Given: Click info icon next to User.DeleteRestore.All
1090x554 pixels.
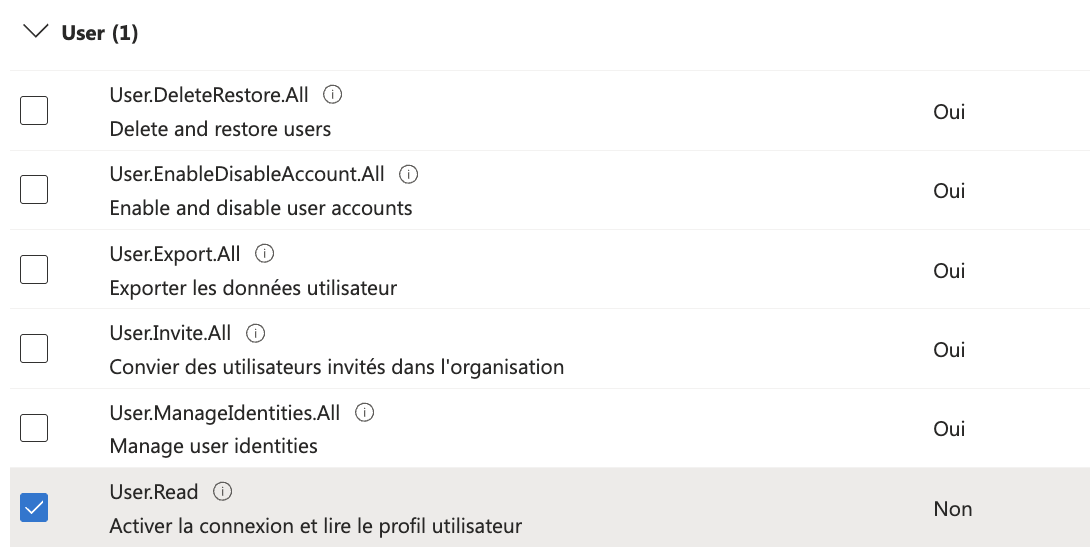Looking at the screenshot, I should [x=334, y=95].
